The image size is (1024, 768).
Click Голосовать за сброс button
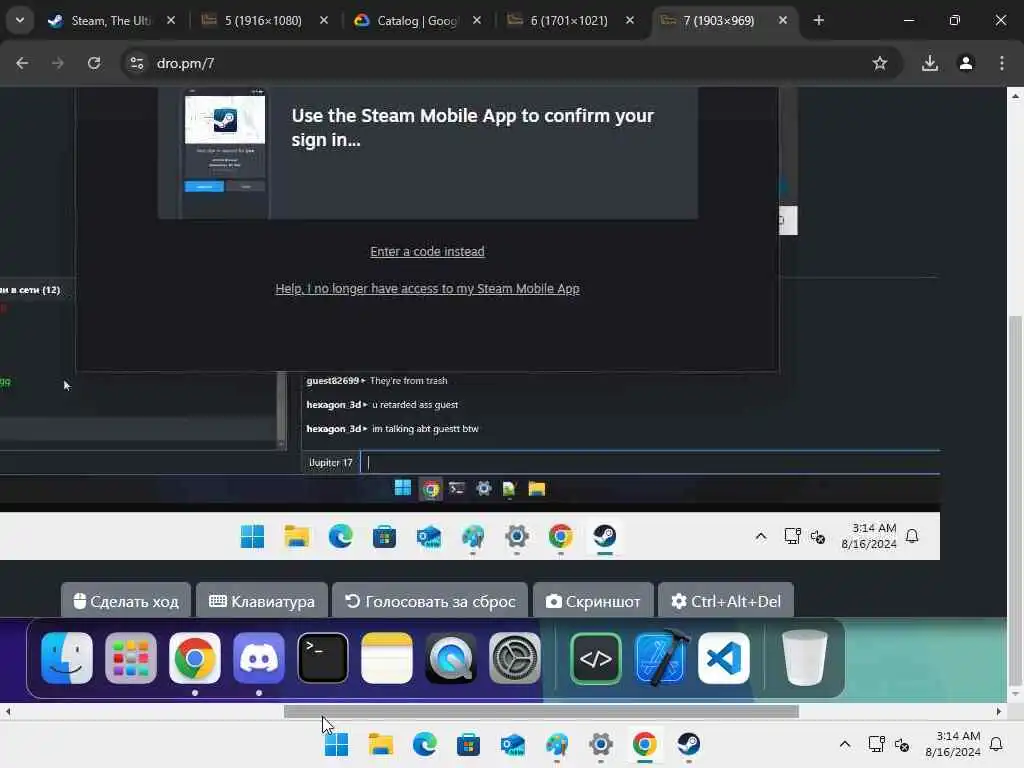430,601
